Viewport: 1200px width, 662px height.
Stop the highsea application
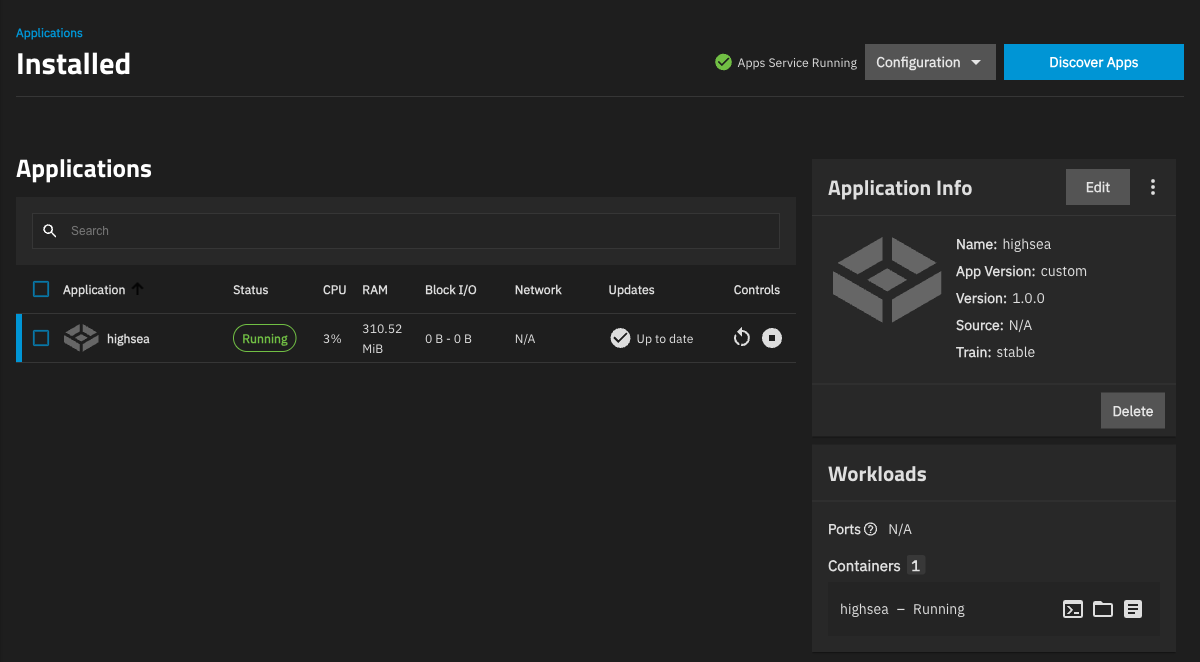(x=772, y=338)
